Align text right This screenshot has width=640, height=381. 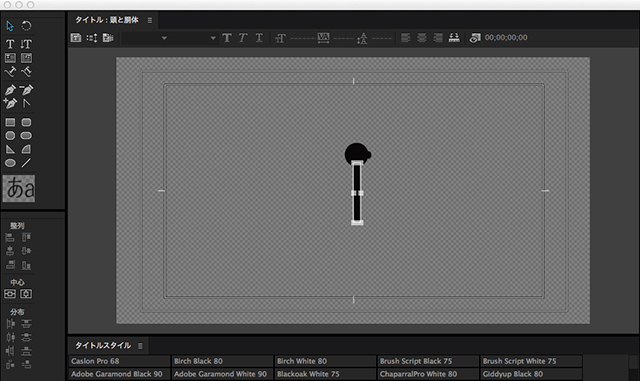coord(438,38)
